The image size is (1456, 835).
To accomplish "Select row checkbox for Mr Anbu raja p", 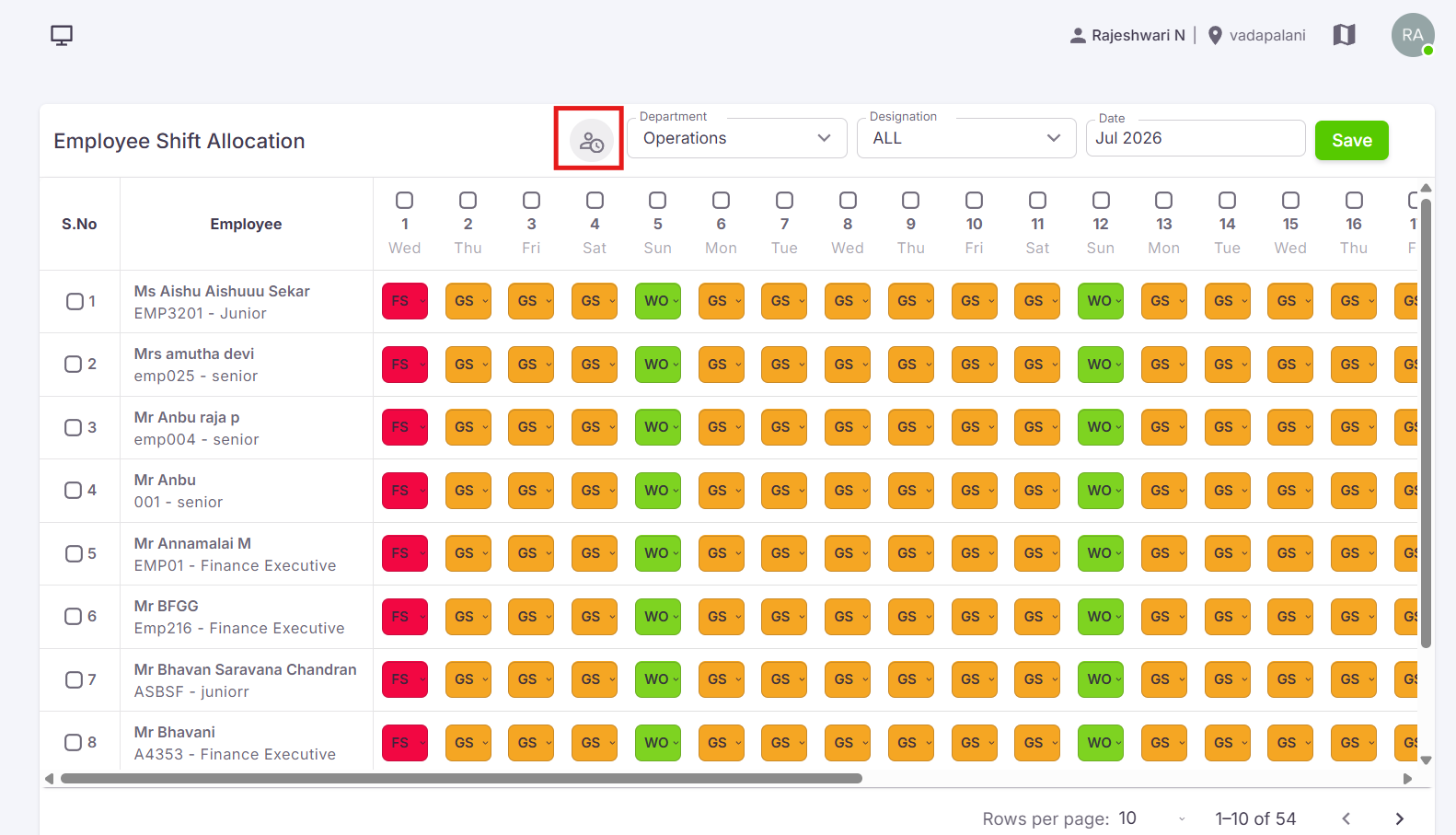I will (x=74, y=427).
